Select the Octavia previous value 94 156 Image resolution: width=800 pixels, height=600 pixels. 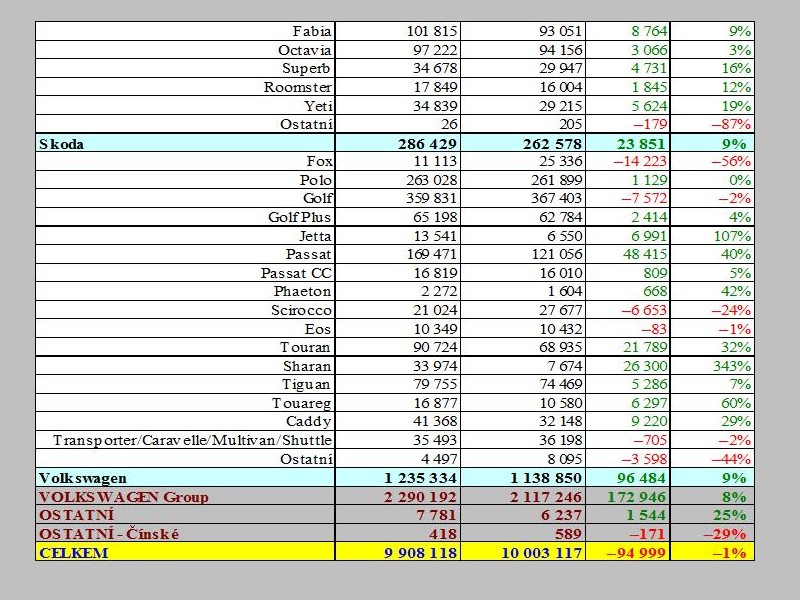pyautogui.click(x=560, y=50)
